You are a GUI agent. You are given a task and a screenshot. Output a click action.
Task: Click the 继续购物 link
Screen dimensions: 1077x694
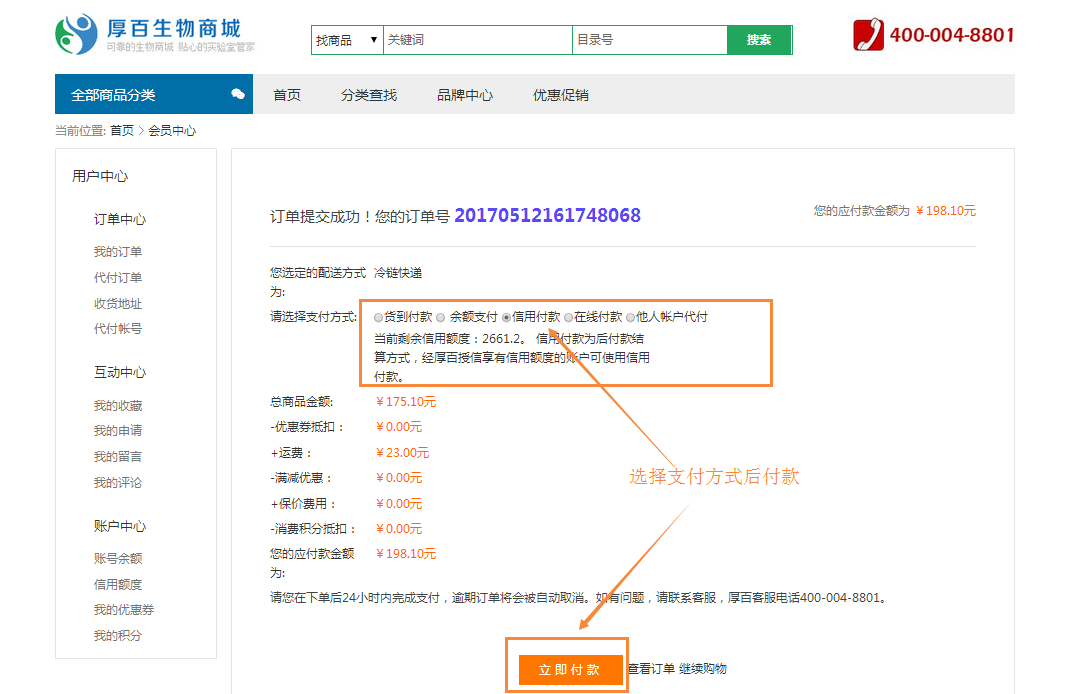click(703, 669)
